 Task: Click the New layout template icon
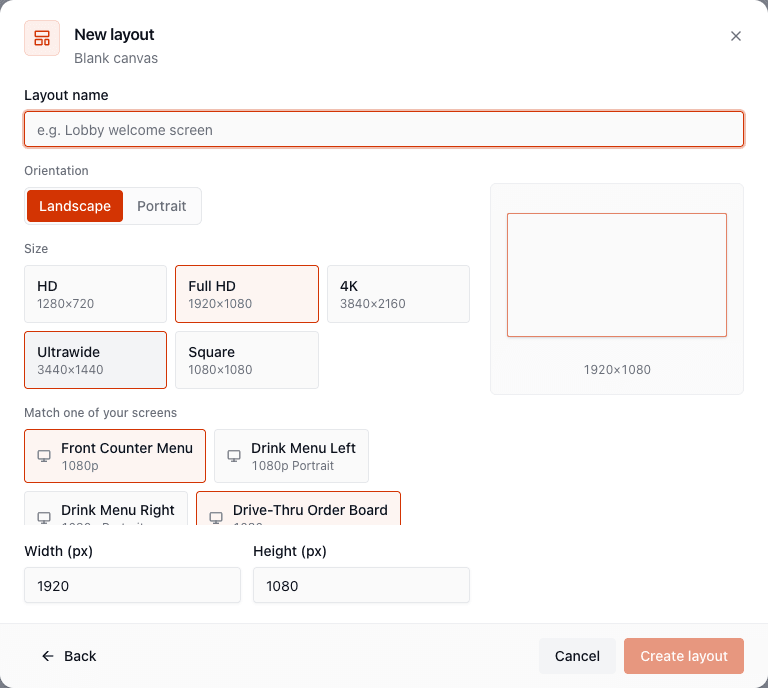pyautogui.click(x=42, y=38)
